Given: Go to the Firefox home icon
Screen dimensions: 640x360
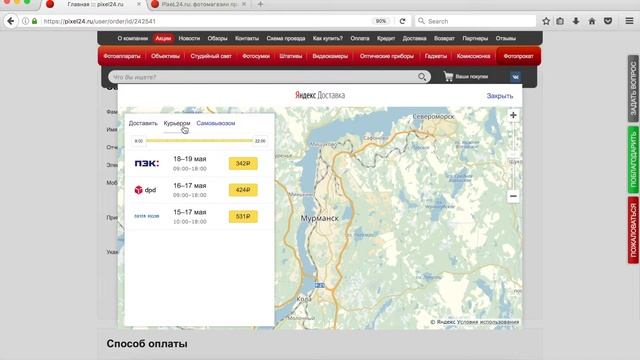Looking at the screenshot, I should click(592, 21).
